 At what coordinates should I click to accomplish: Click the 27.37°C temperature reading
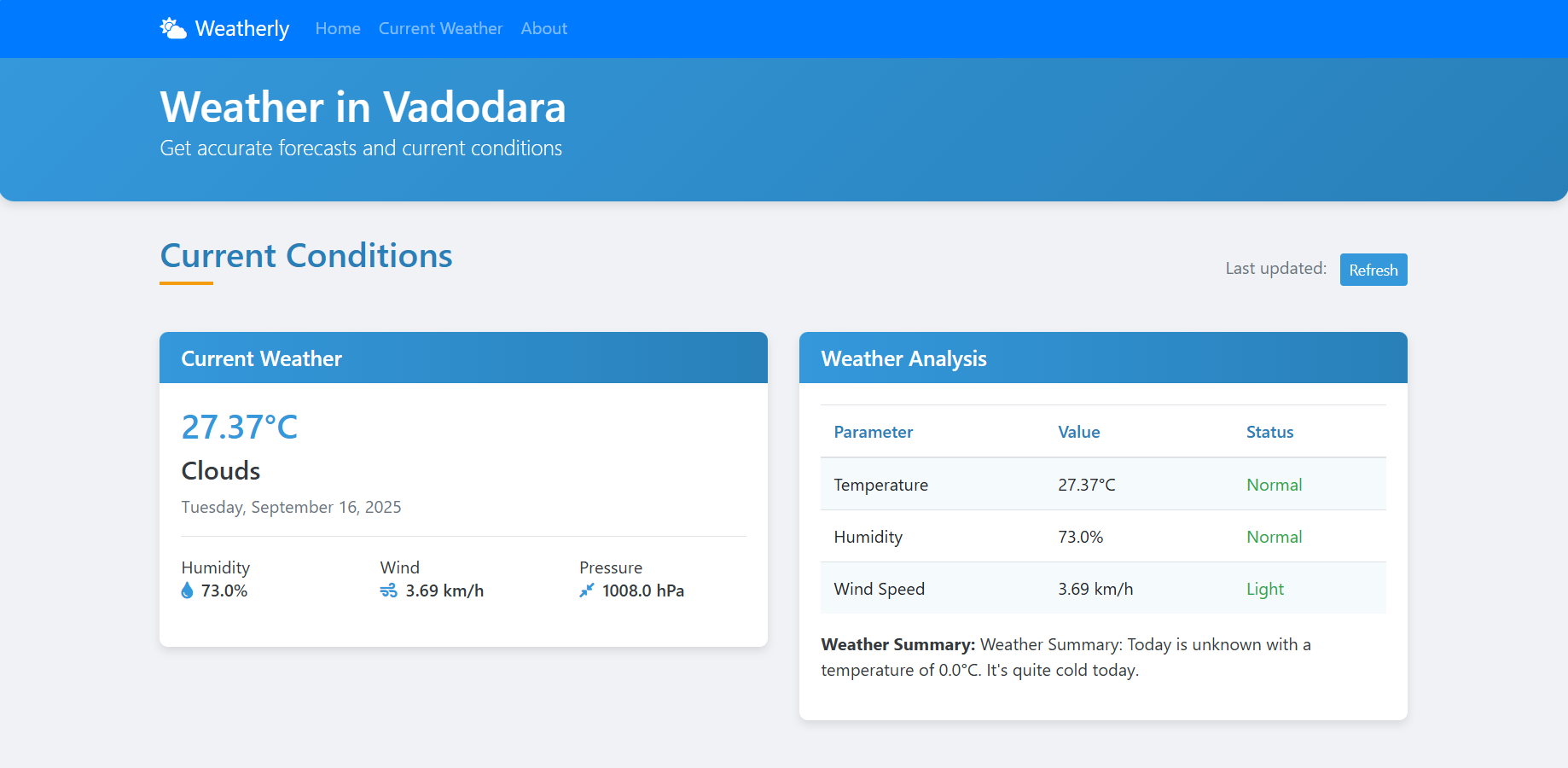(x=240, y=427)
